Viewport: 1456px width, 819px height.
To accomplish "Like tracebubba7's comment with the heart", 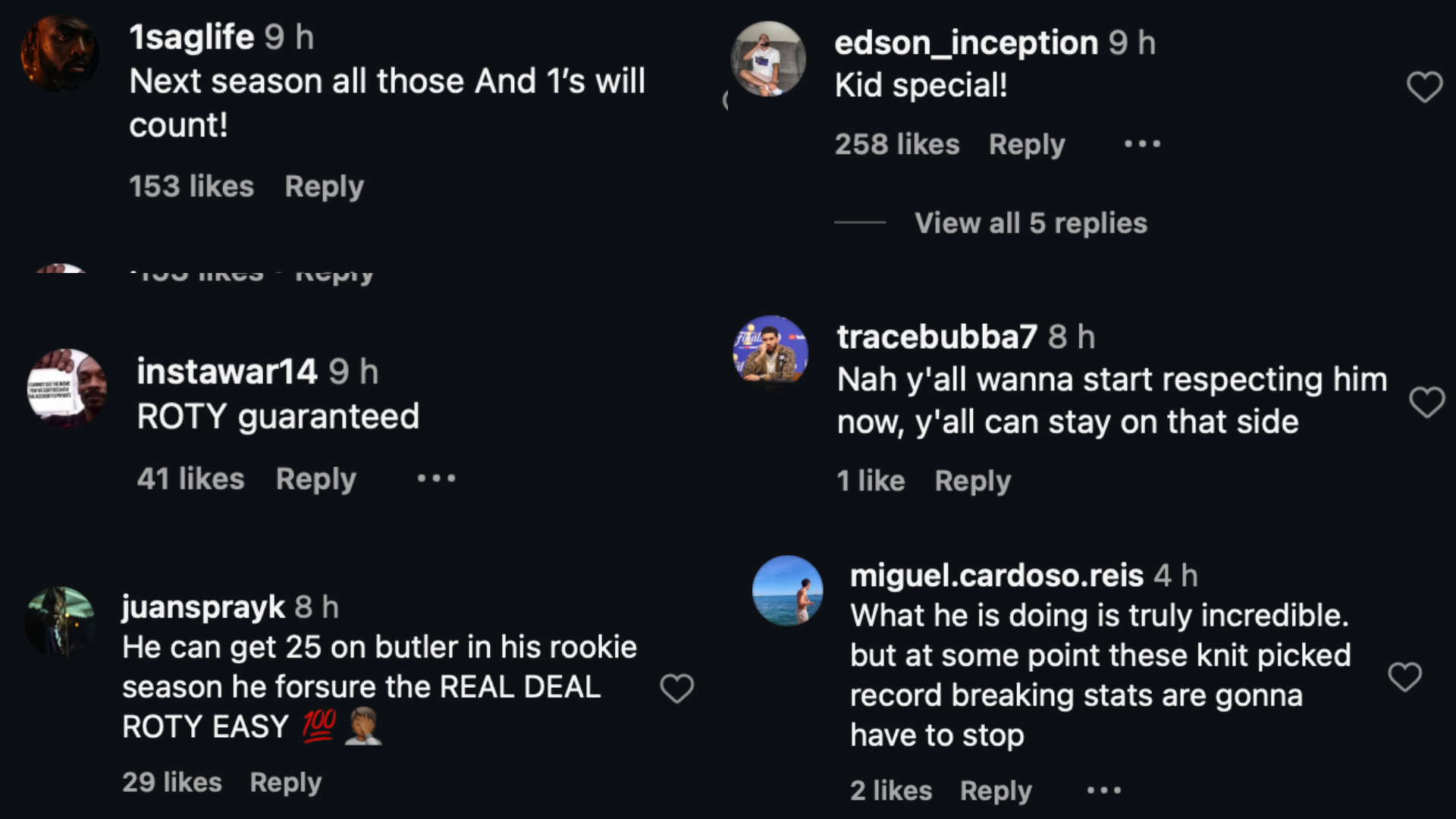I will click(x=1426, y=402).
